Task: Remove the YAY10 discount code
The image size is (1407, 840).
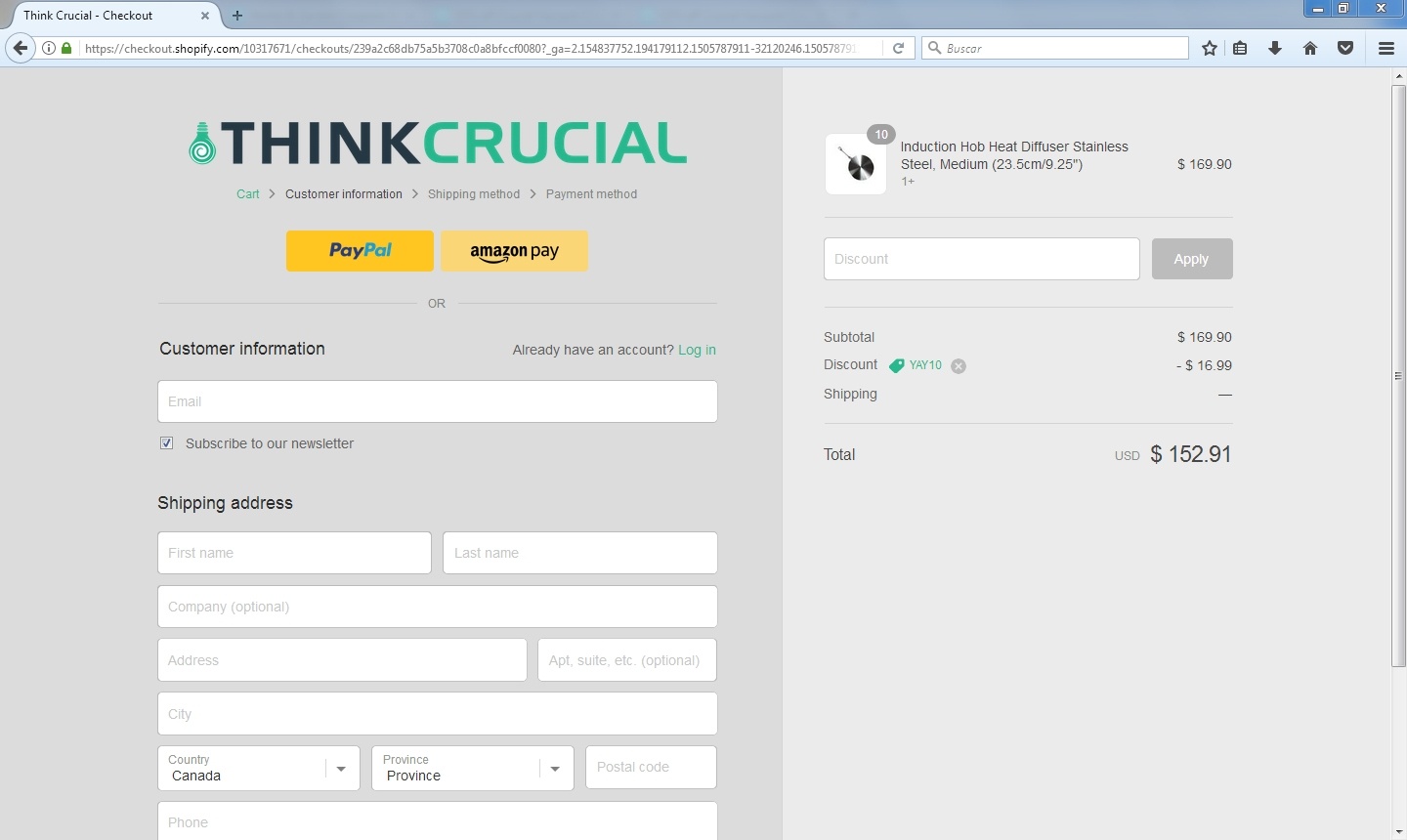Action: pyautogui.click(x=959, y=366)
